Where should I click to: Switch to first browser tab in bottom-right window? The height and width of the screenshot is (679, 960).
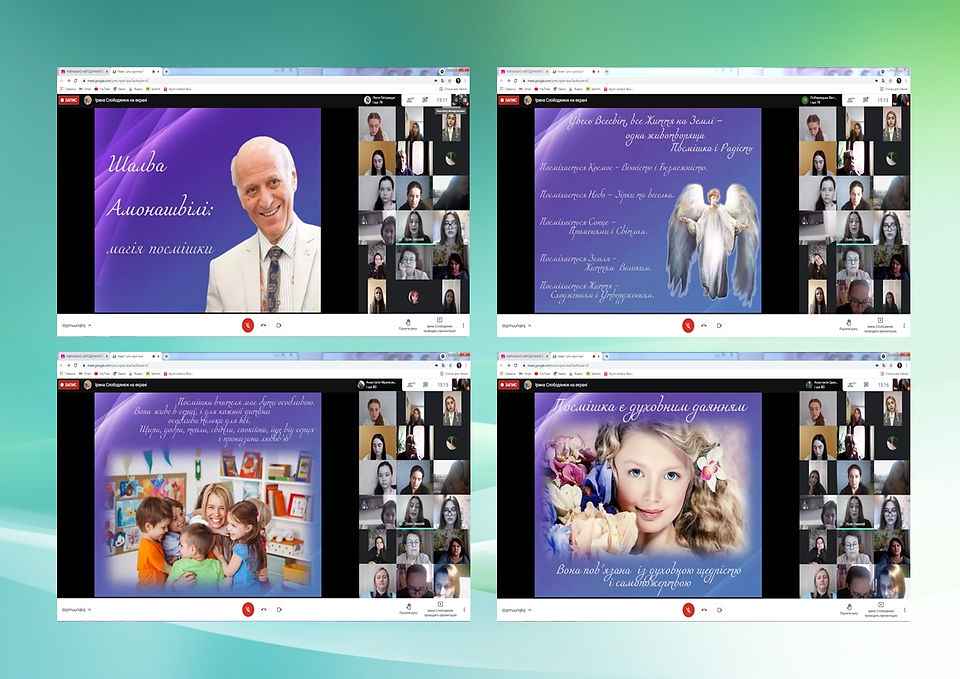pyautogui.click(x=525, y=356)
